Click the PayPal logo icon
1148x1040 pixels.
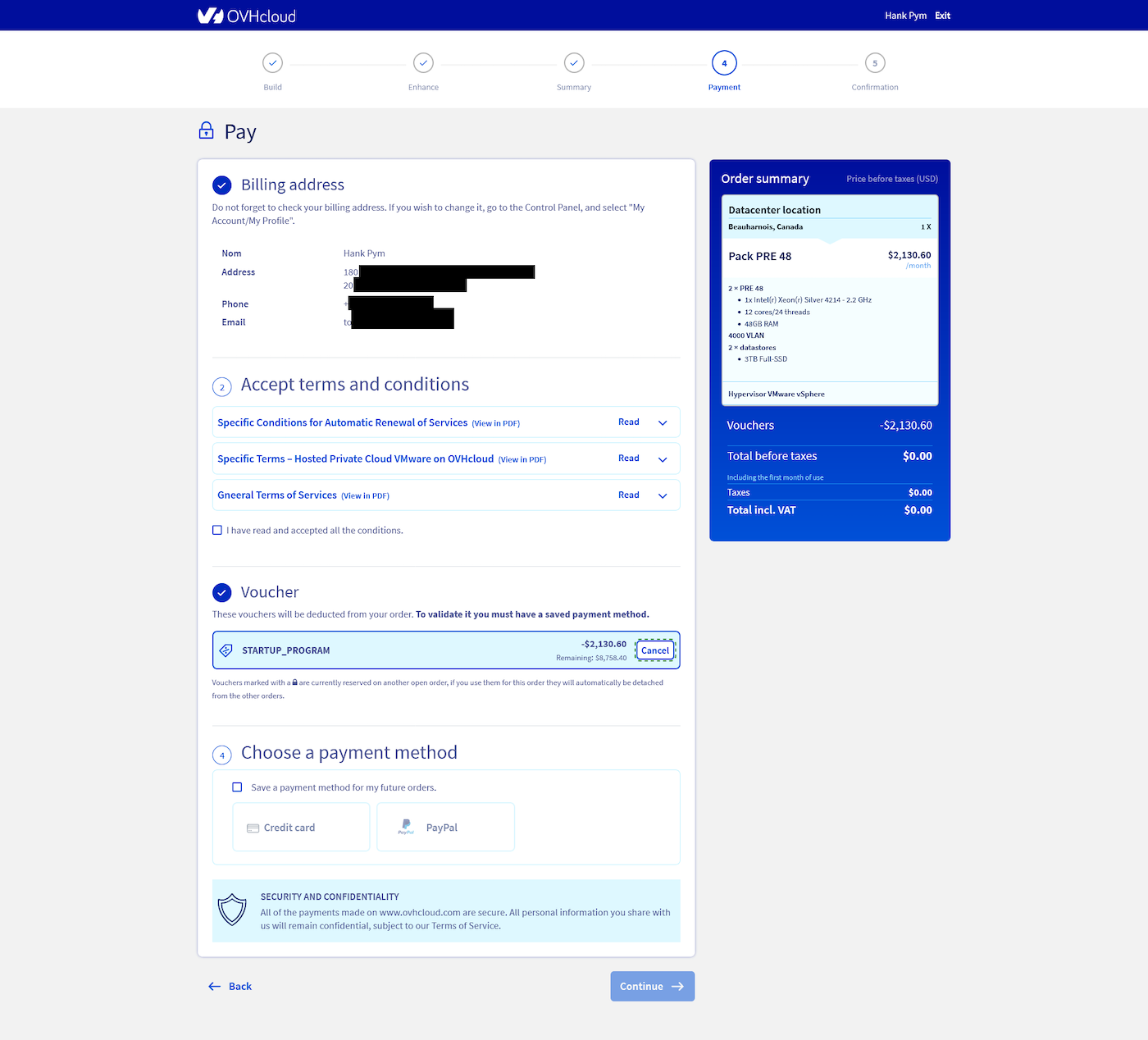pyautogui.click(x=406, y=827)
